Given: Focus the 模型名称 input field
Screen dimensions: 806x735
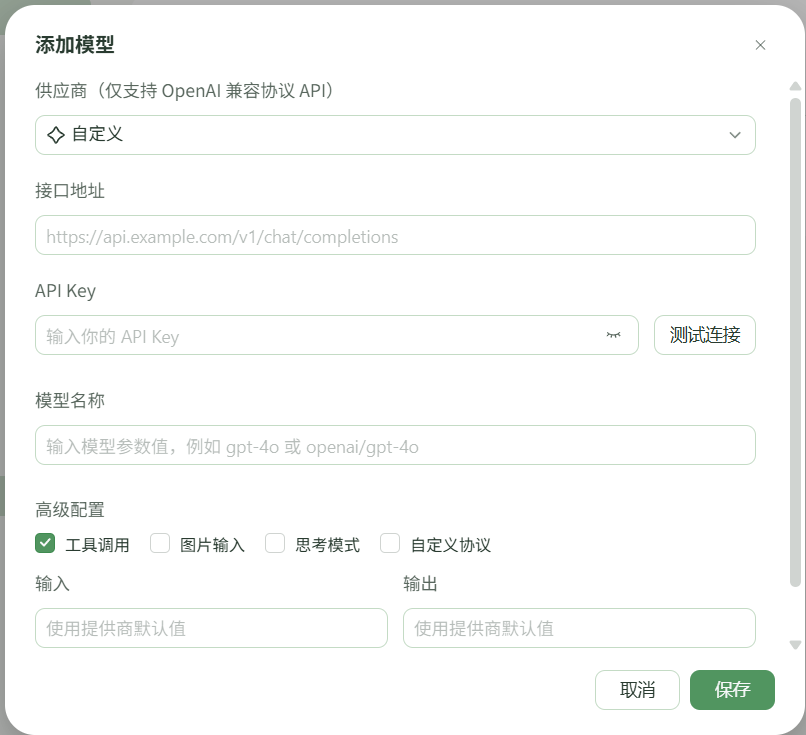Looking at the screenshot, I should click(x=395, y=445).
